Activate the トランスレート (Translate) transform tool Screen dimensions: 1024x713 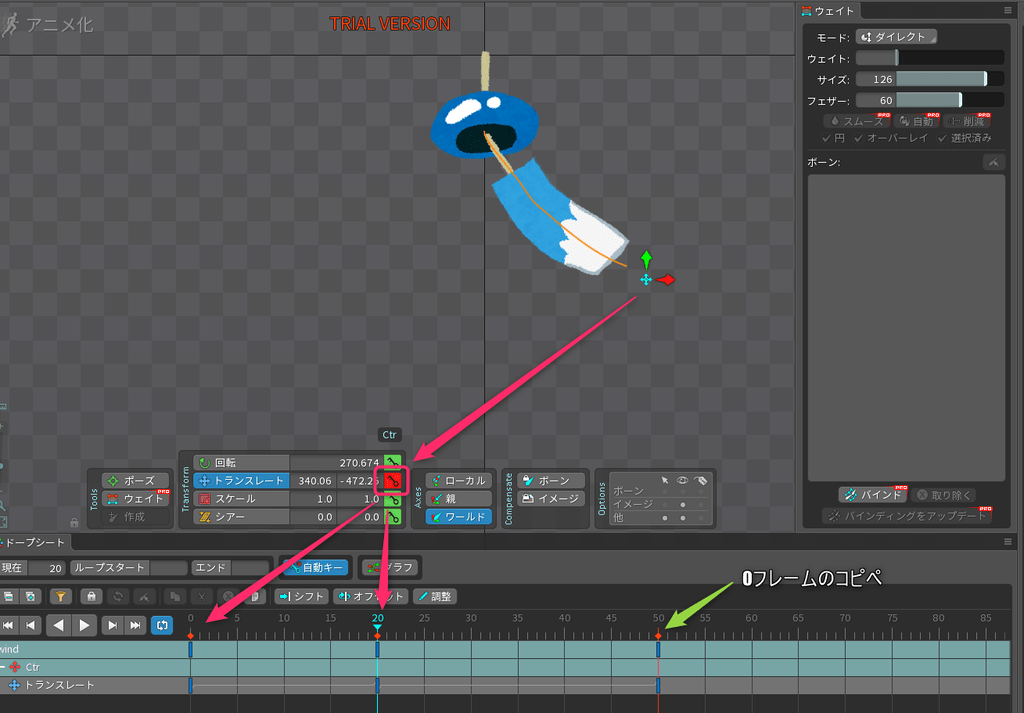(242, 481)
